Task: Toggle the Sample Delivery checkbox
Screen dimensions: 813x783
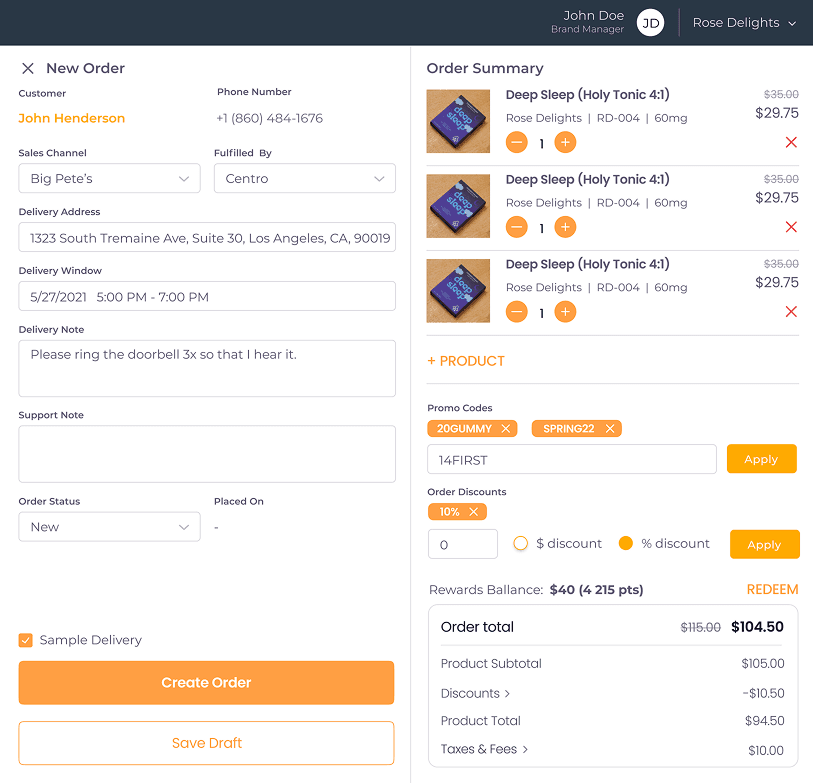Action: point(25,640)
